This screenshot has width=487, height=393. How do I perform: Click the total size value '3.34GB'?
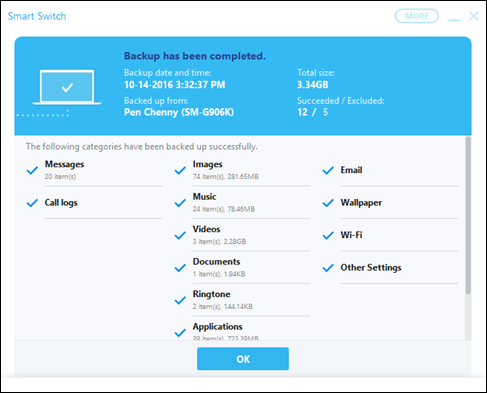coord(313,85)
